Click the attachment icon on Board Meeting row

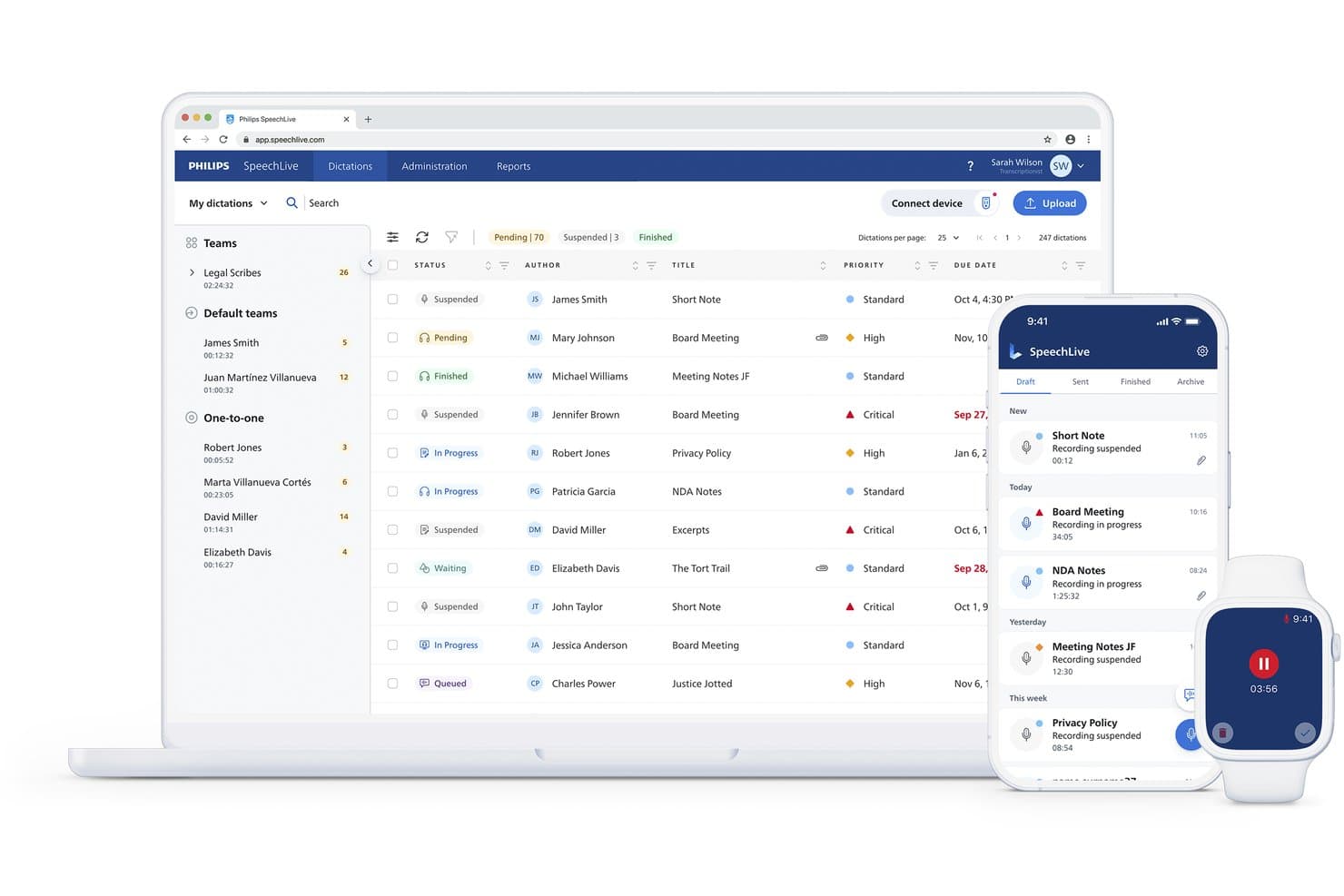click(822, 338)
